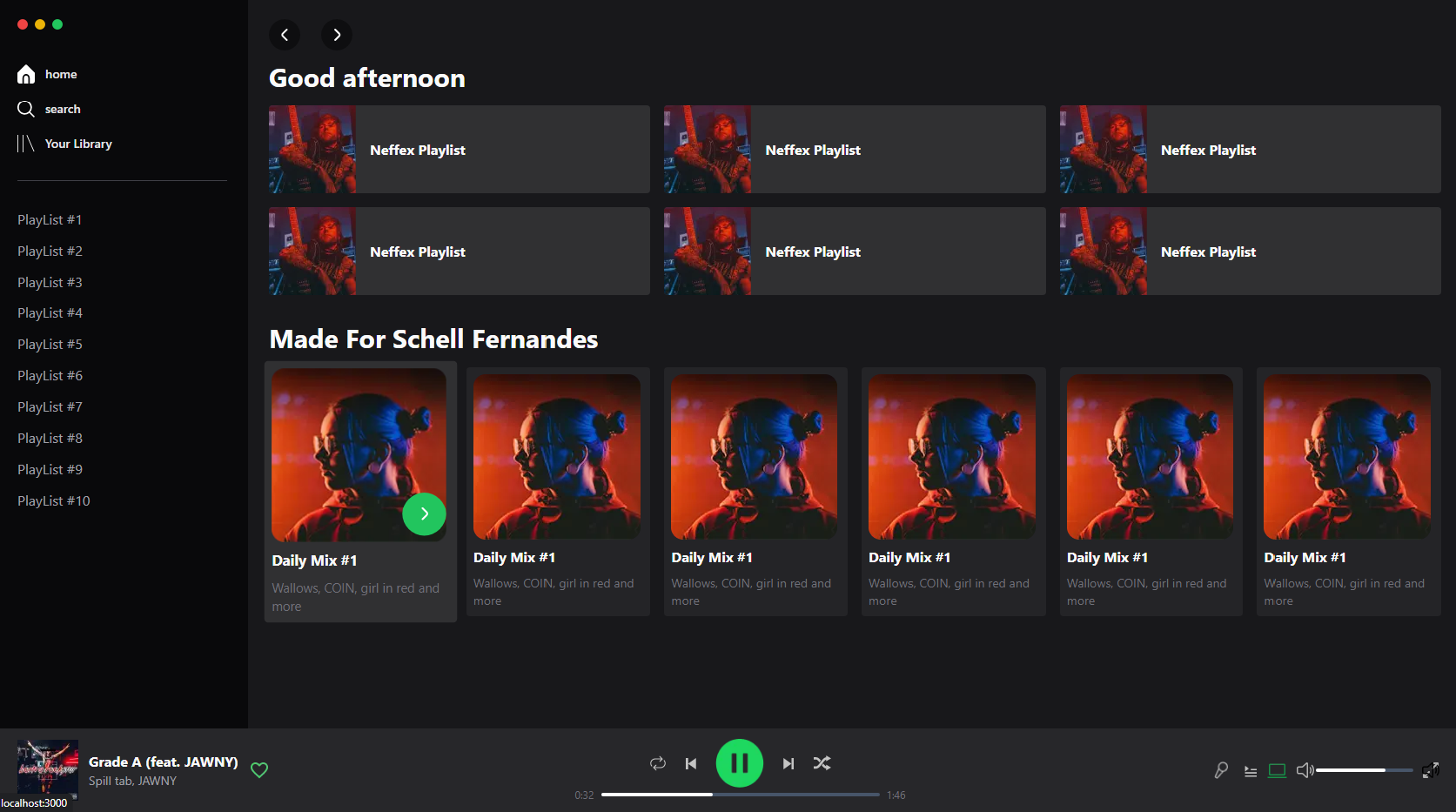Click the connect to a device icon

(x=1277, y=770)
